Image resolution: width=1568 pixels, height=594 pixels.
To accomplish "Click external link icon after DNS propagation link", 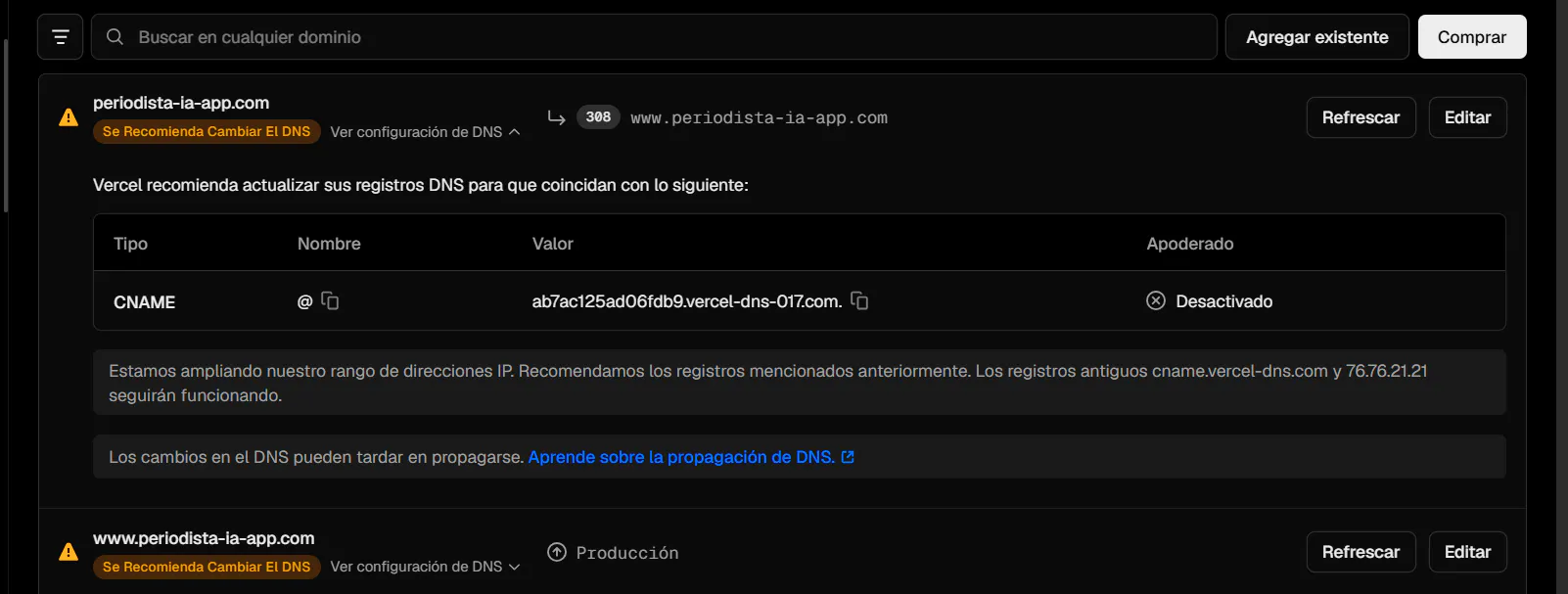I will (848, 457).
